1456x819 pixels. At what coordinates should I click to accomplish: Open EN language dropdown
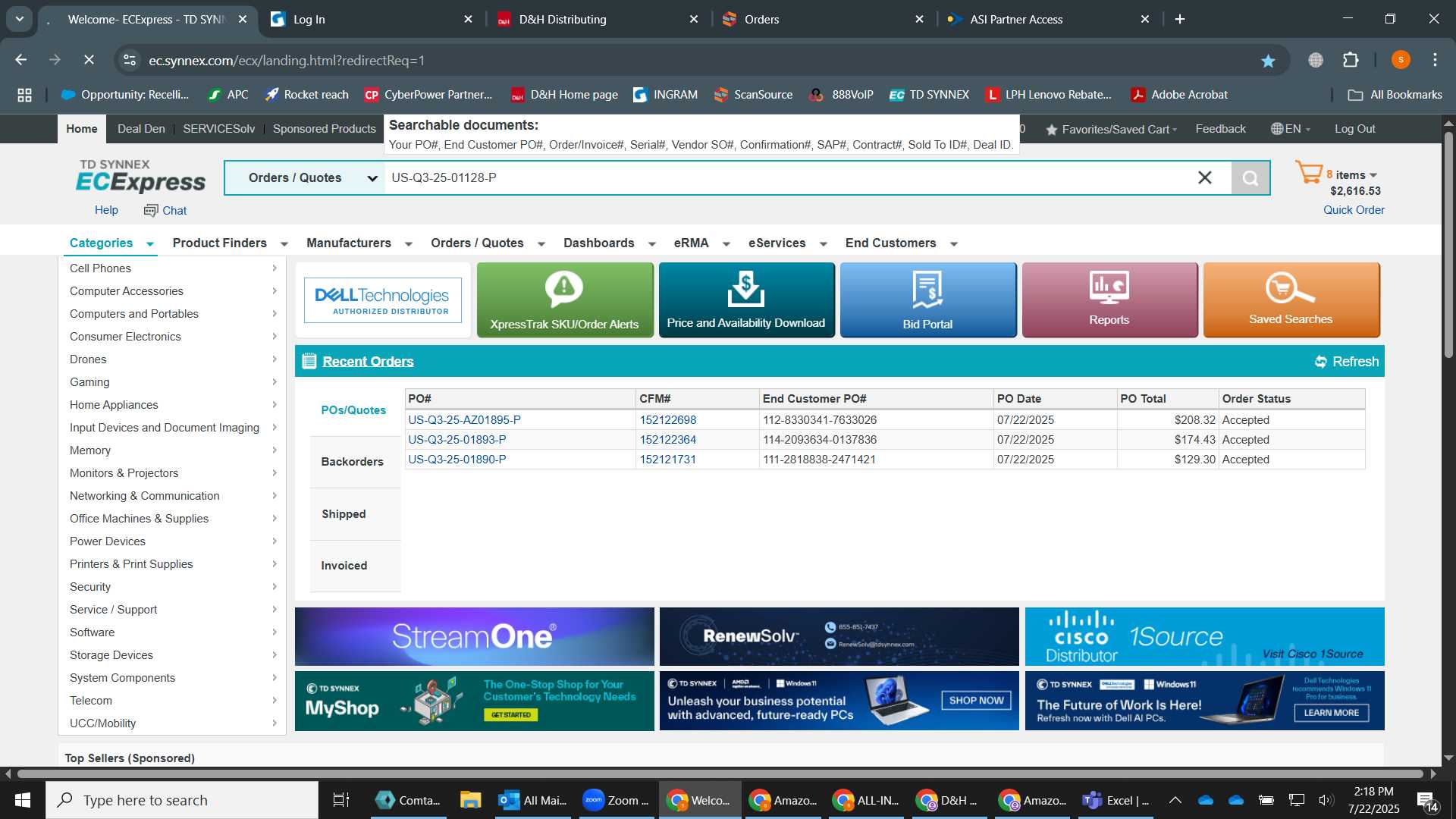tap(1291, 129)
